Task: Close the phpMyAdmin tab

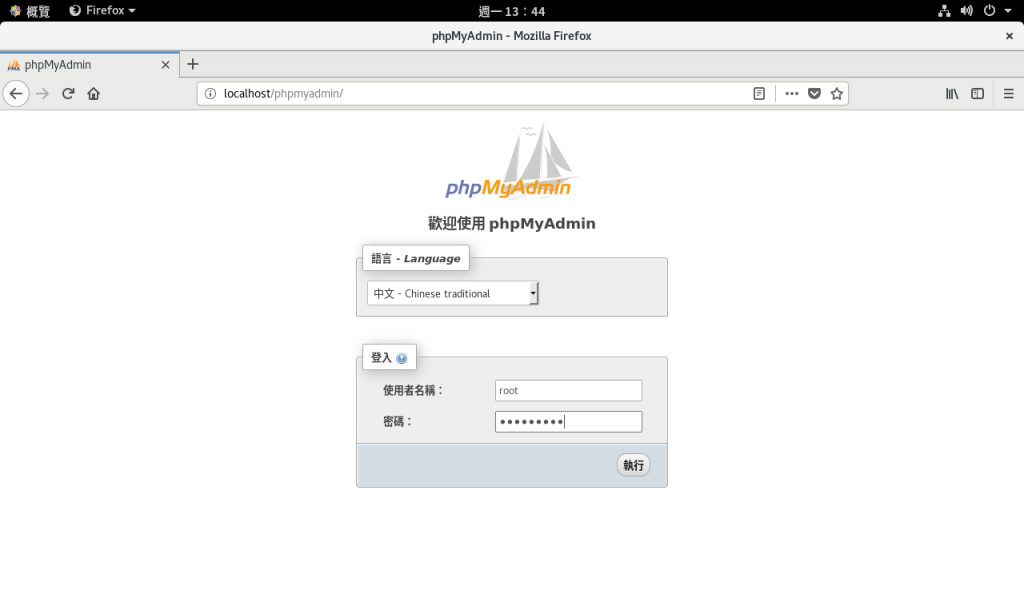Action: 165,65
